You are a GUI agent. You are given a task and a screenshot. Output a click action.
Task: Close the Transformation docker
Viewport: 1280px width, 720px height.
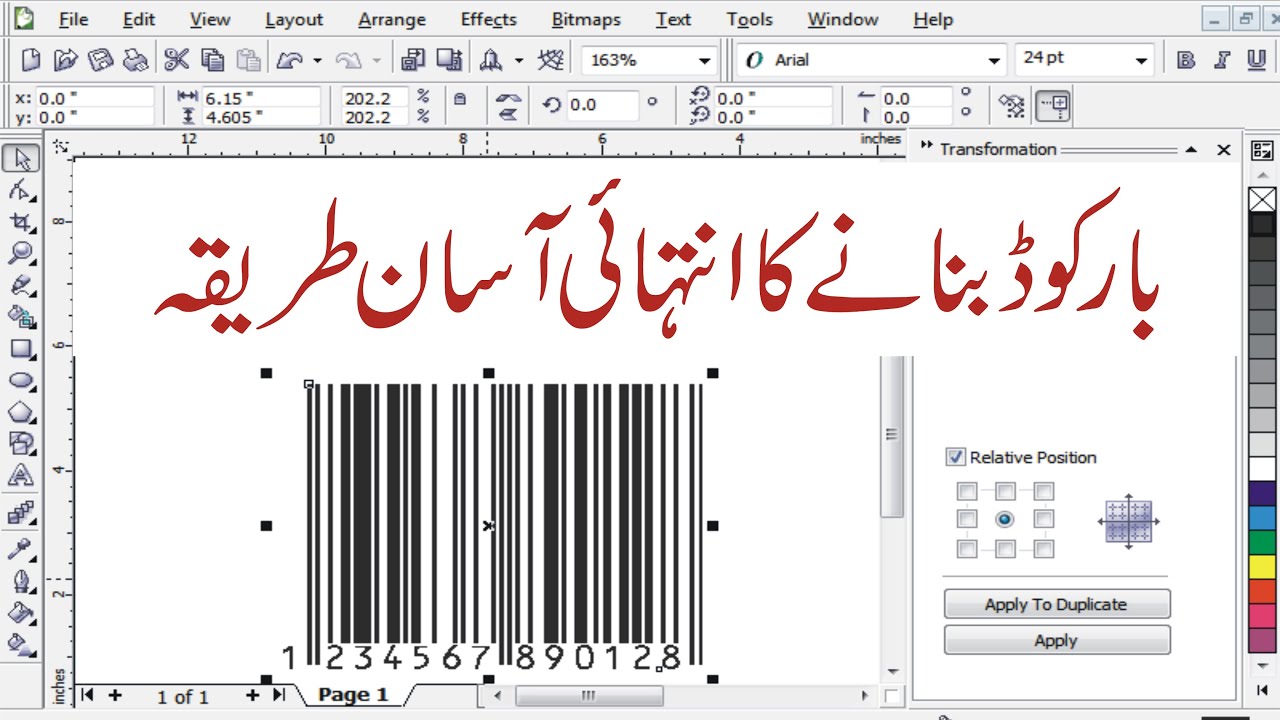(1223, 150)
